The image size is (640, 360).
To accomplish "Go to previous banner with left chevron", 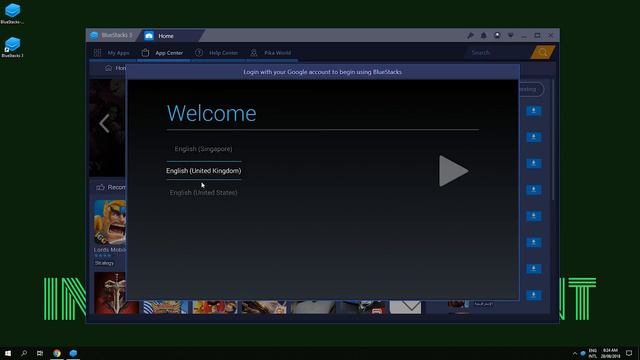I will click(x=104, y=123).
